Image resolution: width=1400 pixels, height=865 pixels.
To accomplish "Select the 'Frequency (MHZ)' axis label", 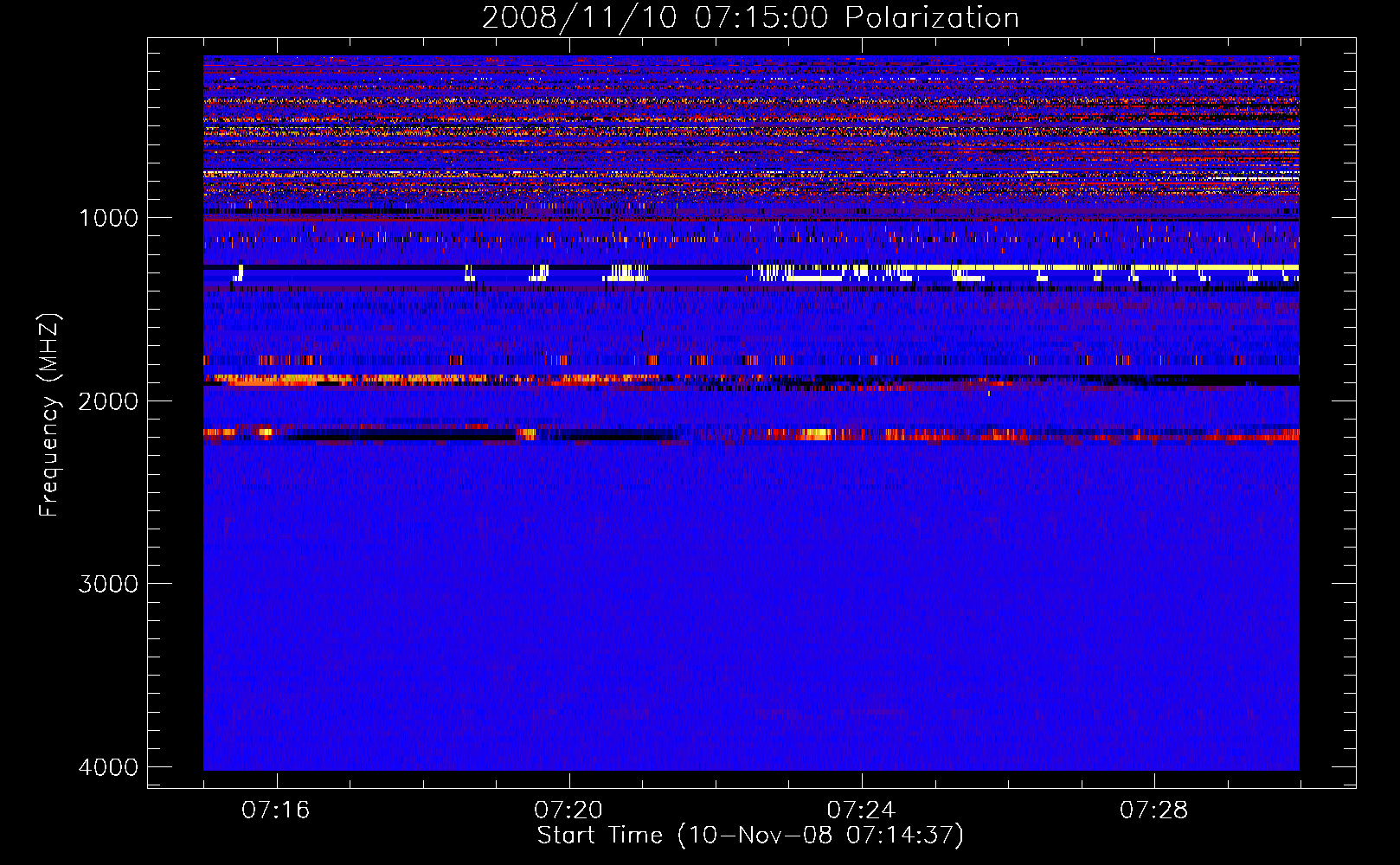I will pos(49,415).
